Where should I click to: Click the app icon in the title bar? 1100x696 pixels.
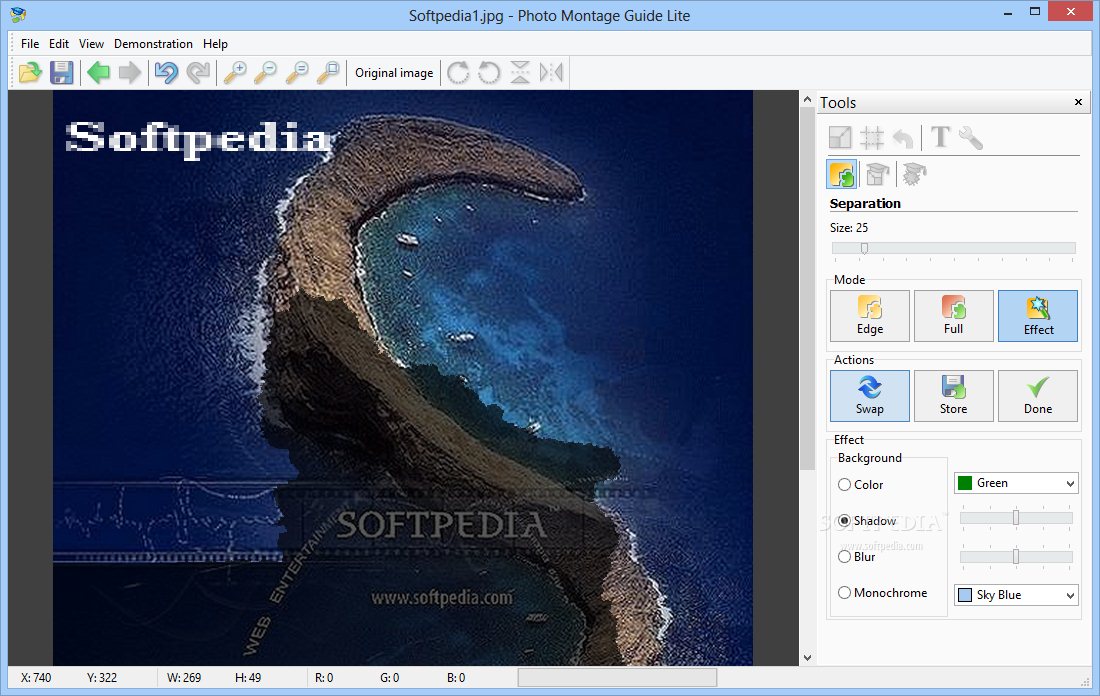pyautogui.click(x=18, y=15)
